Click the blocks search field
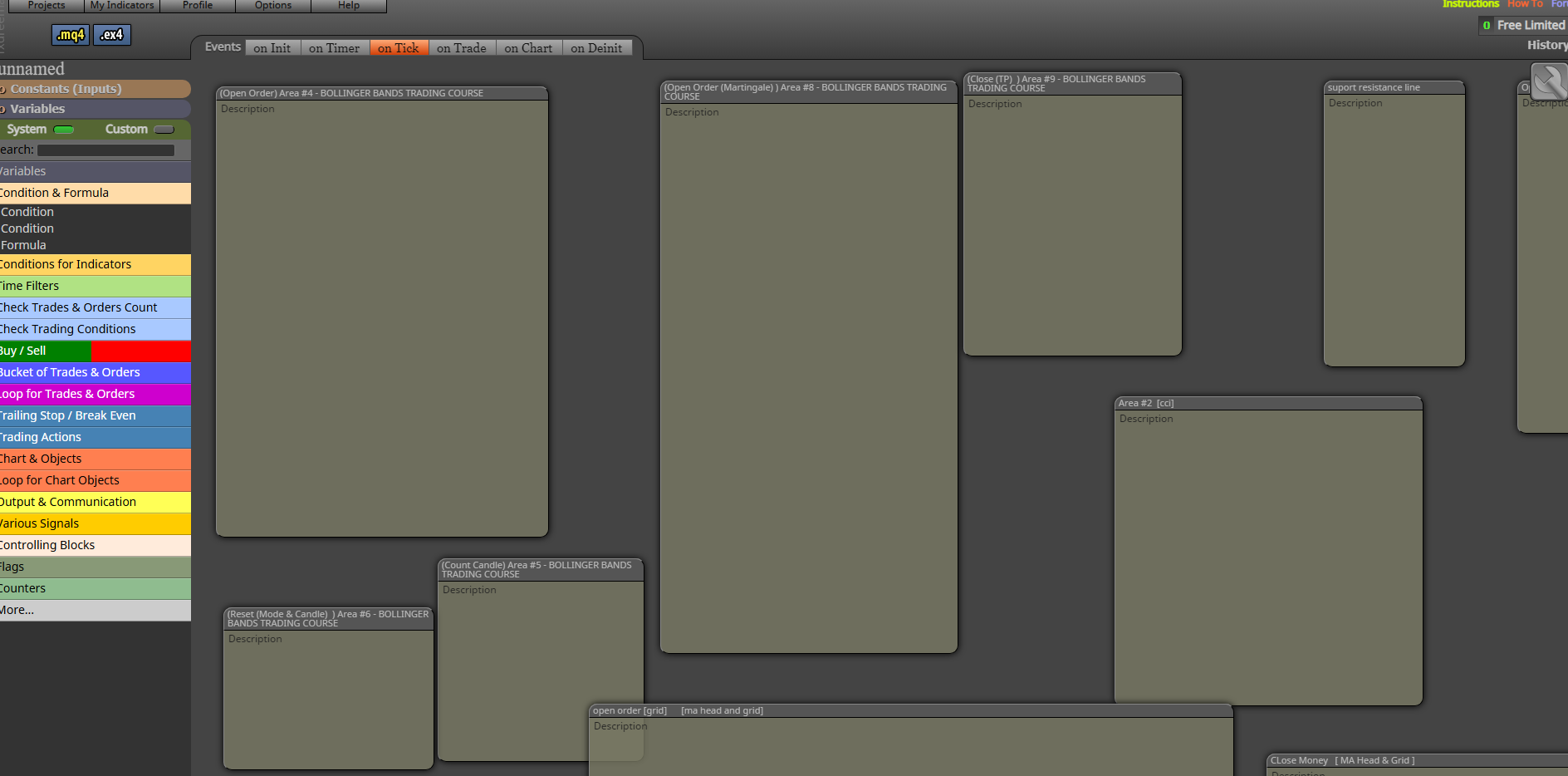1568x776 pixels. click(x=105, y=150)
